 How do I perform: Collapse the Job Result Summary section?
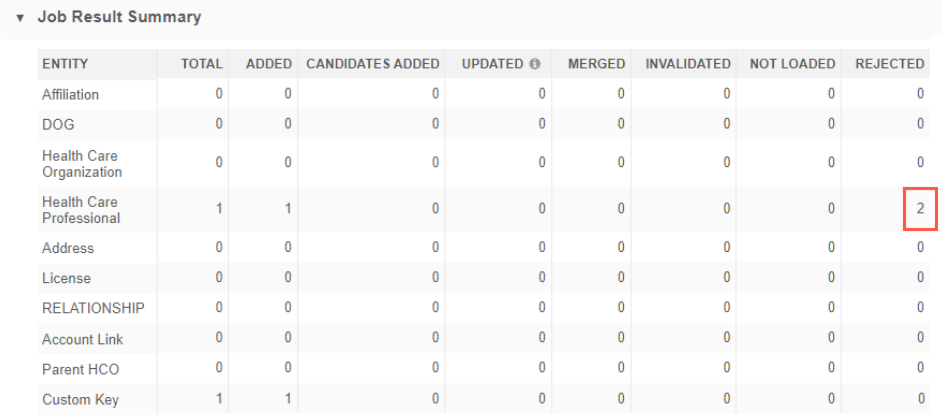point(20,18)
